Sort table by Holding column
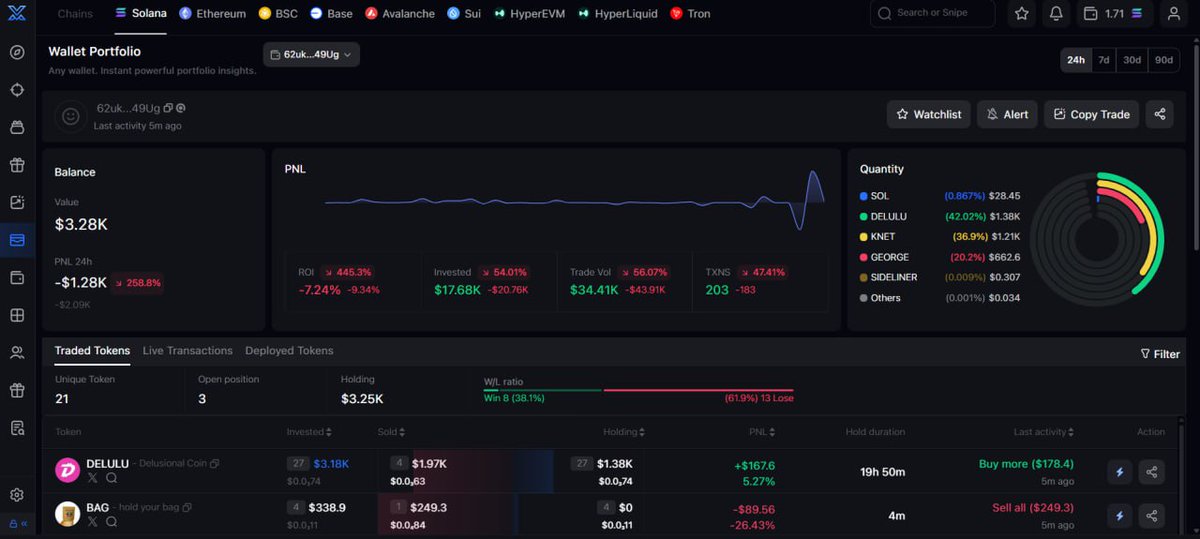Screen dimensions: 1200x539 (x=624, y=432)
